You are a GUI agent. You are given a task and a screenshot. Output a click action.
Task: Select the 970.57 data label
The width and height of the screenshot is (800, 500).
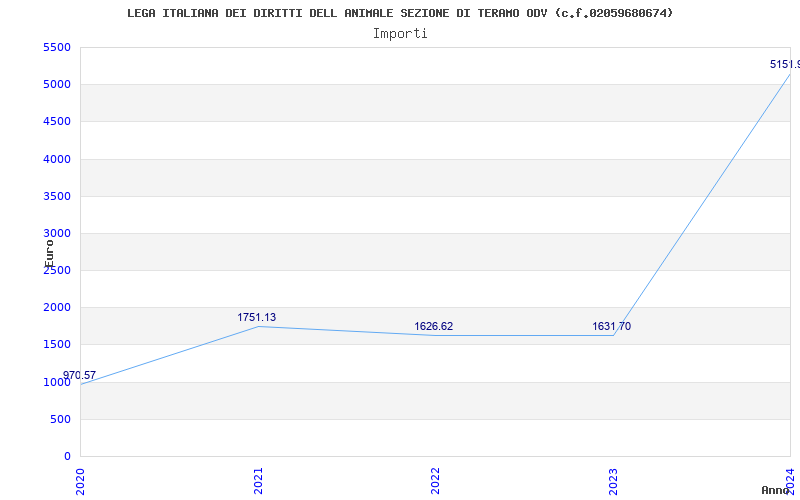coord(80,376)
